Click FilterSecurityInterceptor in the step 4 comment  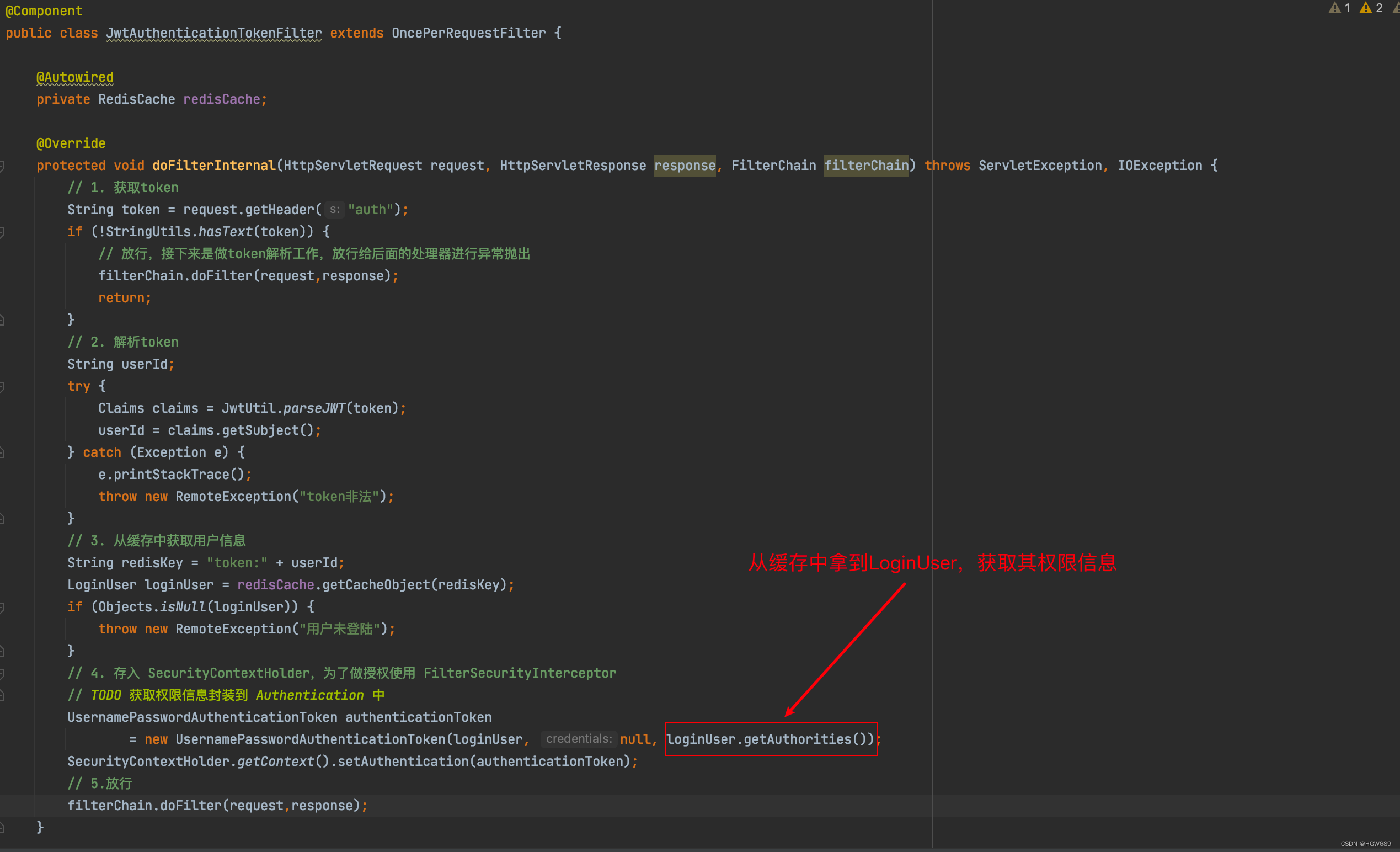520,674
